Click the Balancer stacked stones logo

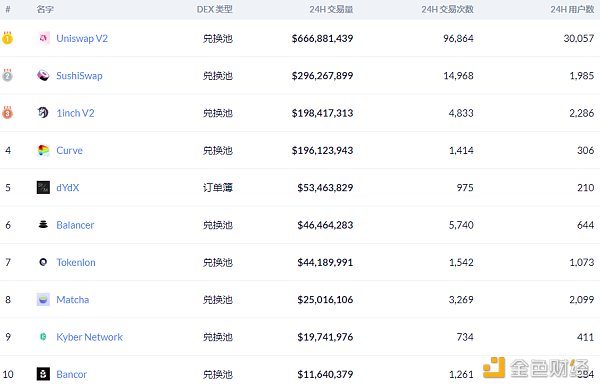coord(43,225)
